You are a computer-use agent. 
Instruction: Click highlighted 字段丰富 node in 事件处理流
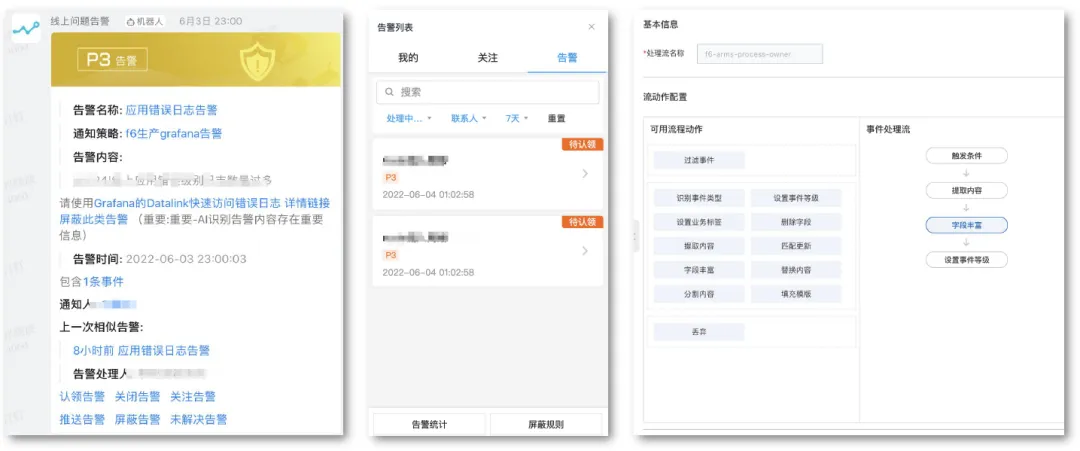(x=967, y=224)
